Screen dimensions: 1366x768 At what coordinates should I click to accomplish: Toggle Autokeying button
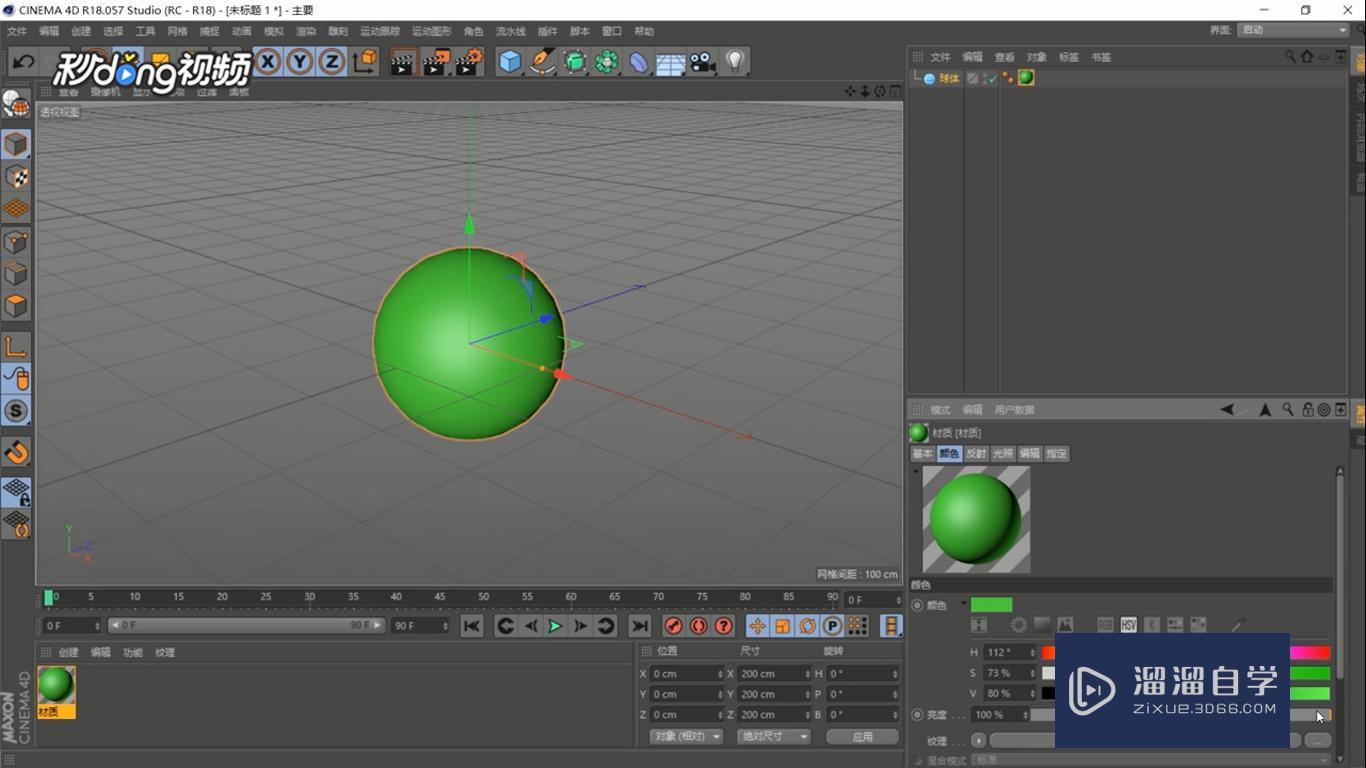(698, 626)
